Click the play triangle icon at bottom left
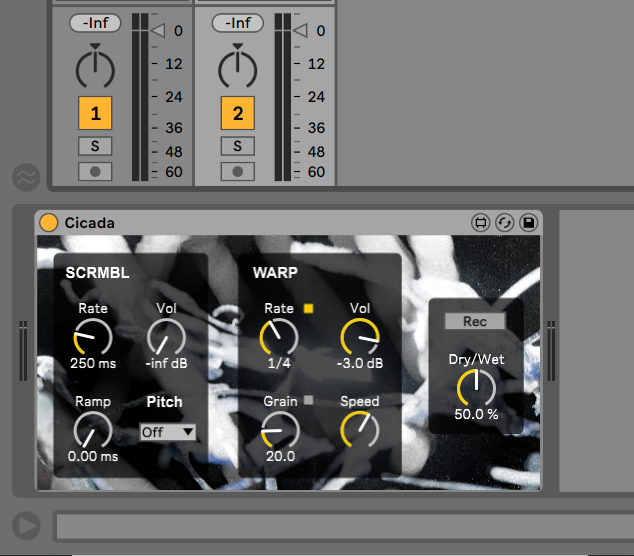The height and width of the screenshot is (556, 634). pyautogui.click(x=25, y=525)
